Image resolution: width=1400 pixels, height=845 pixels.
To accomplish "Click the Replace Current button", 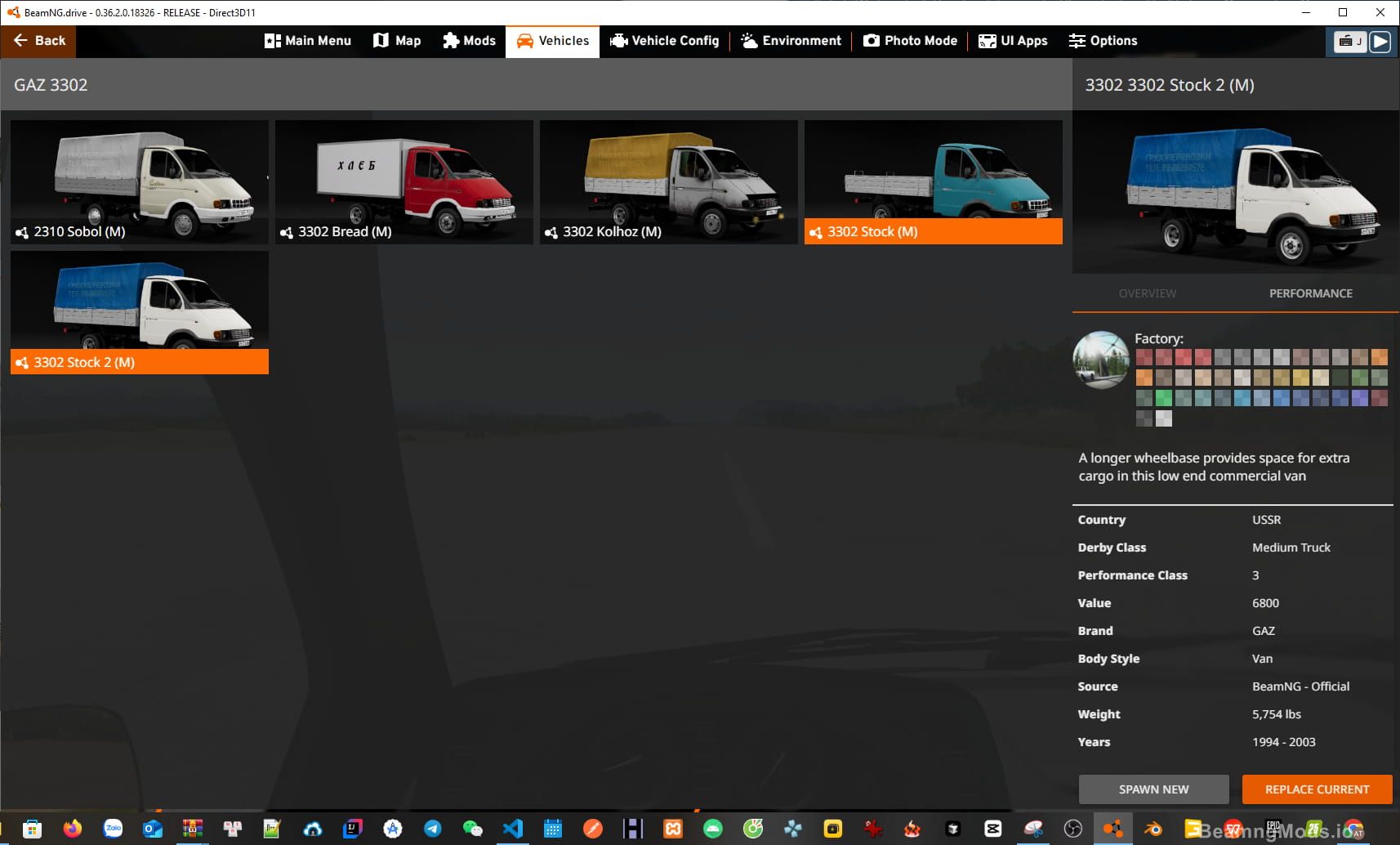I will pos(1317,789).
